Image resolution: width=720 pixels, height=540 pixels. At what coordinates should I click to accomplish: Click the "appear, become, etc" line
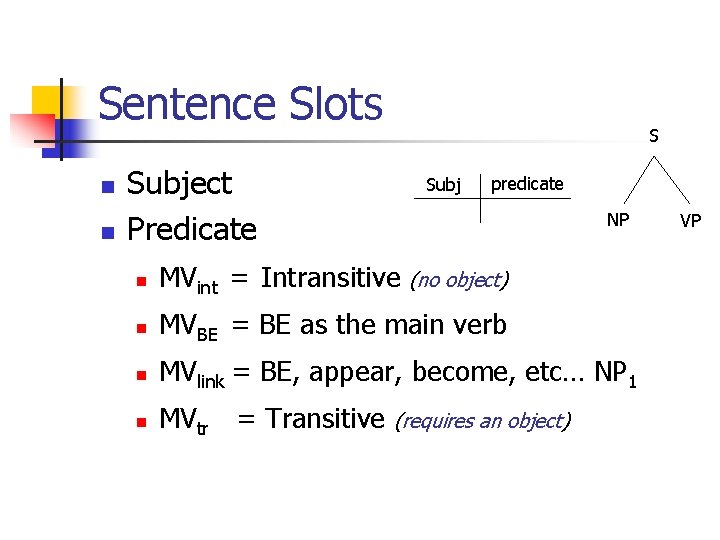445,372
